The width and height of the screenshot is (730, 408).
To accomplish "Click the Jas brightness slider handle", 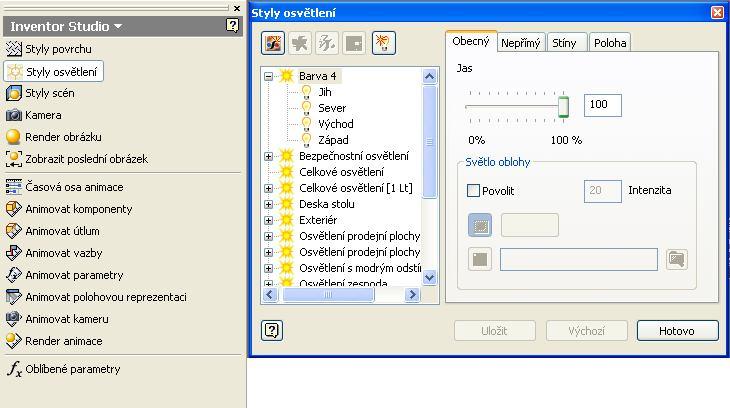I will click(563, 106).
